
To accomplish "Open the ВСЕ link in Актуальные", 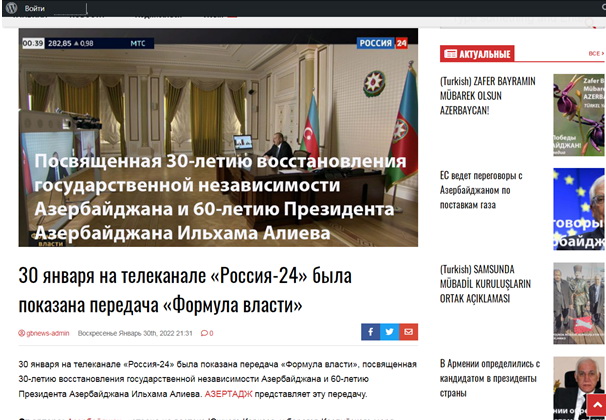I will 596,53.
